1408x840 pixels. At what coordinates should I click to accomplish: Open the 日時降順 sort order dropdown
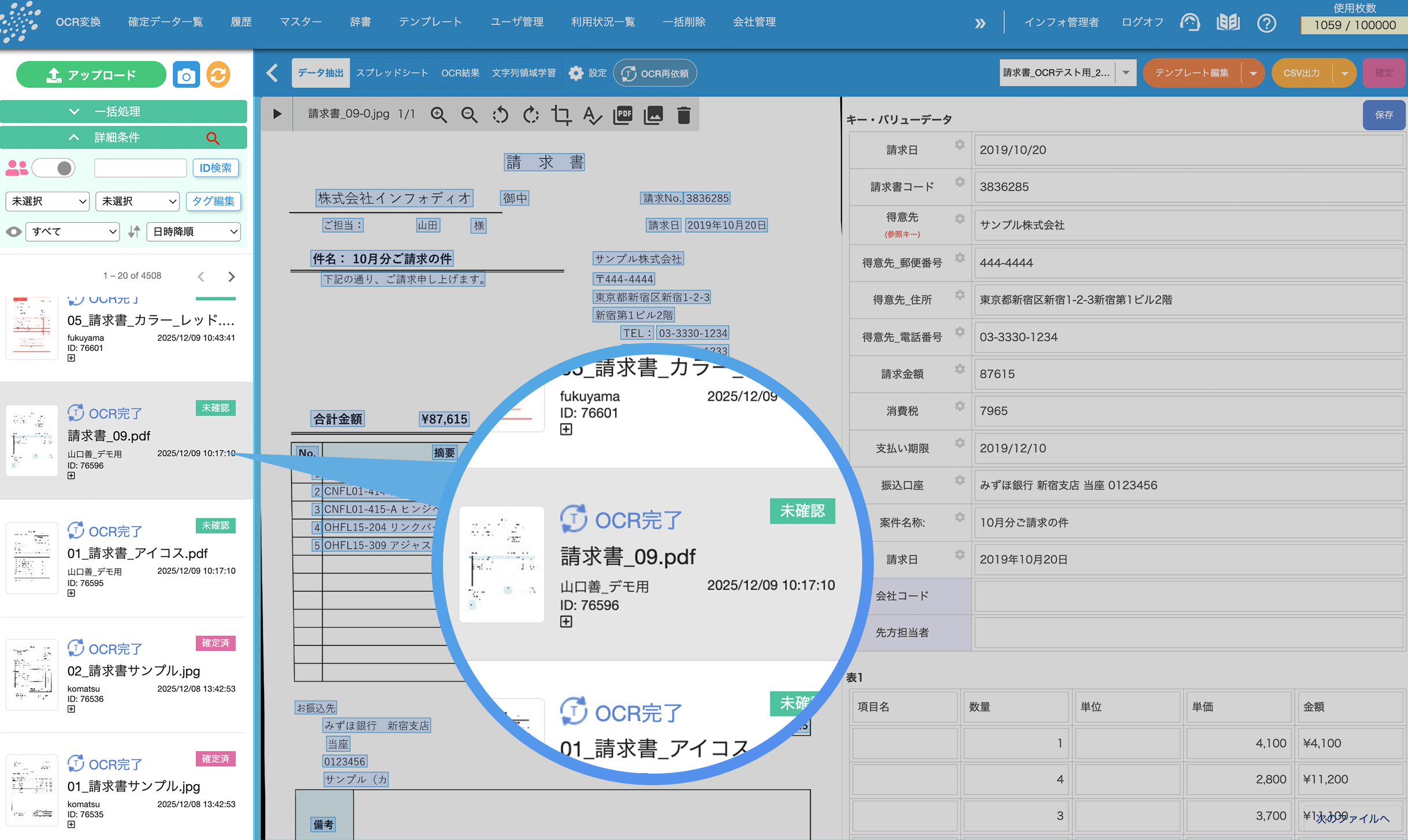[193, 232]
